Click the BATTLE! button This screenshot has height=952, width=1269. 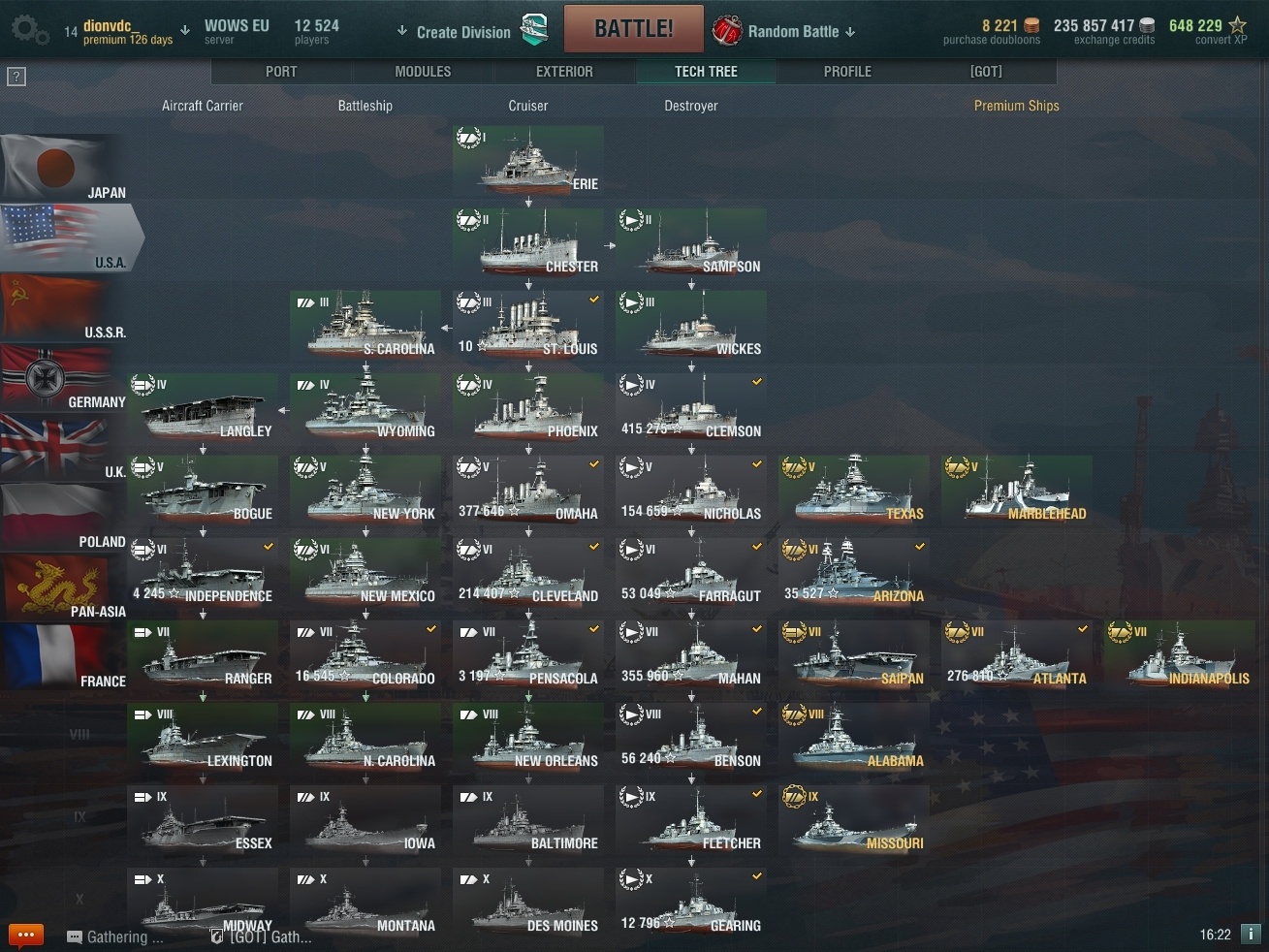click(x=634, y=29)
